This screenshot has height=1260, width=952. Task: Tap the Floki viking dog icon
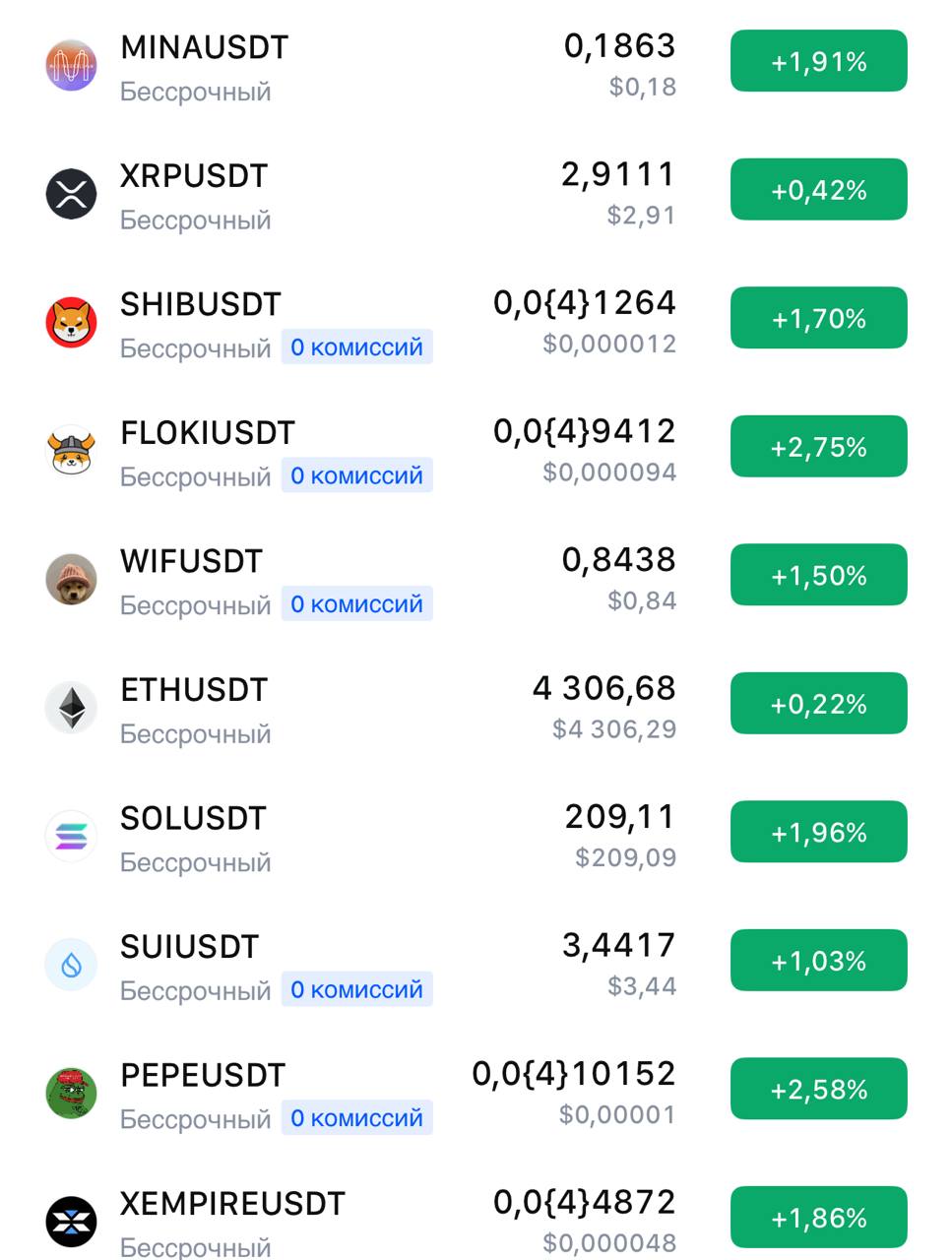click(x=71, y=450)
